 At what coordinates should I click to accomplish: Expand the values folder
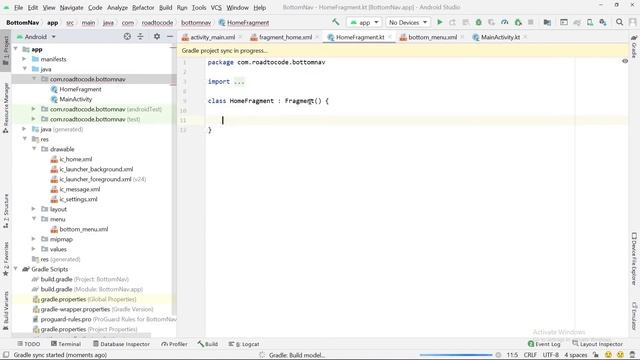34,249
